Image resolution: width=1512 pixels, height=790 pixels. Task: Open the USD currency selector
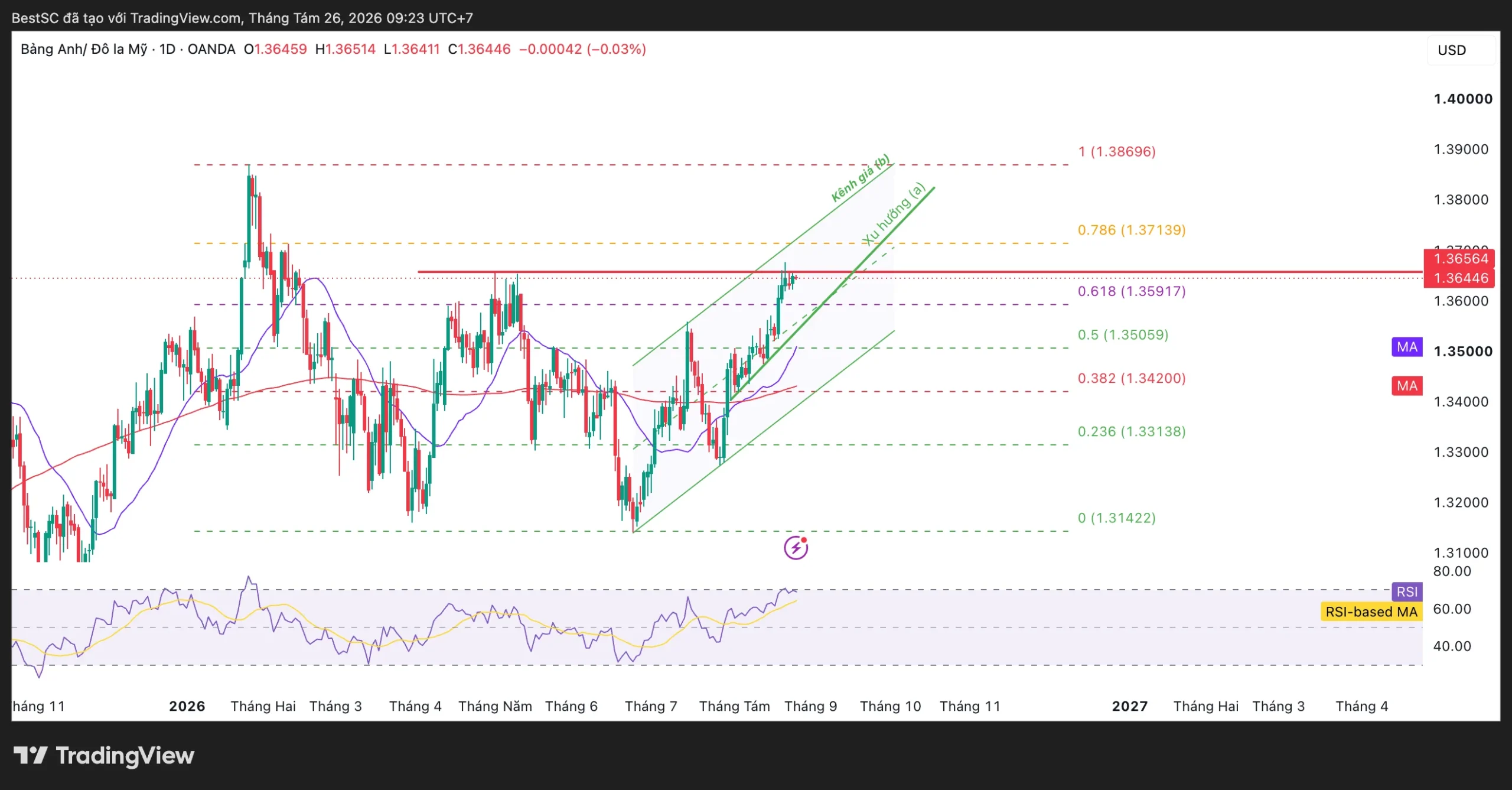click(x=1461, y=50)
